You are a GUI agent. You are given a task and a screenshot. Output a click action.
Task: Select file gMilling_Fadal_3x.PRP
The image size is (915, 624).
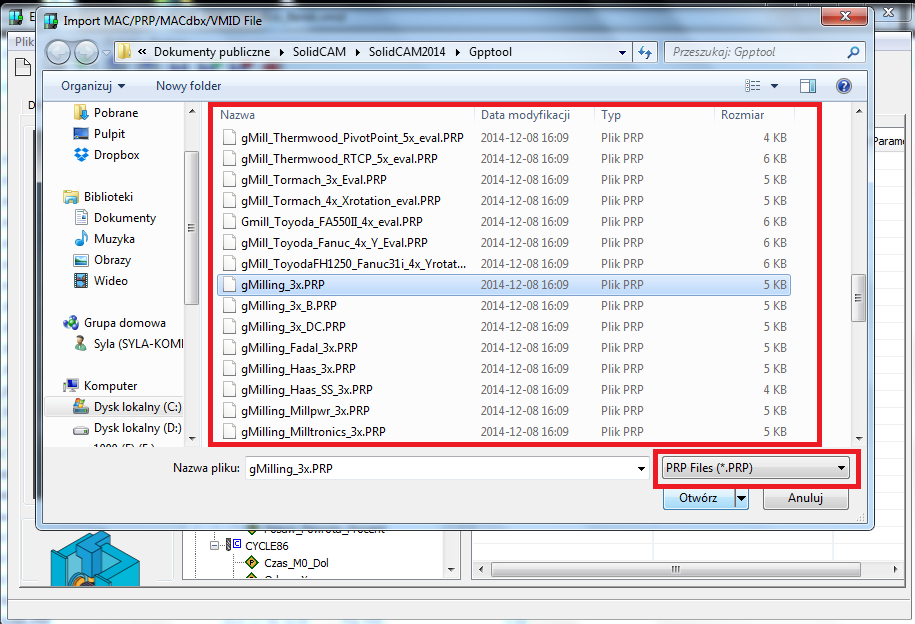click(x=299, y=348)
